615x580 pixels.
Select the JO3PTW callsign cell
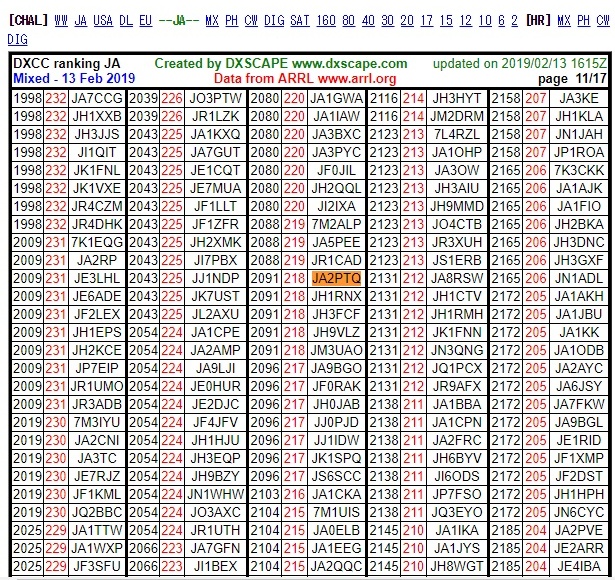point(215,98)
